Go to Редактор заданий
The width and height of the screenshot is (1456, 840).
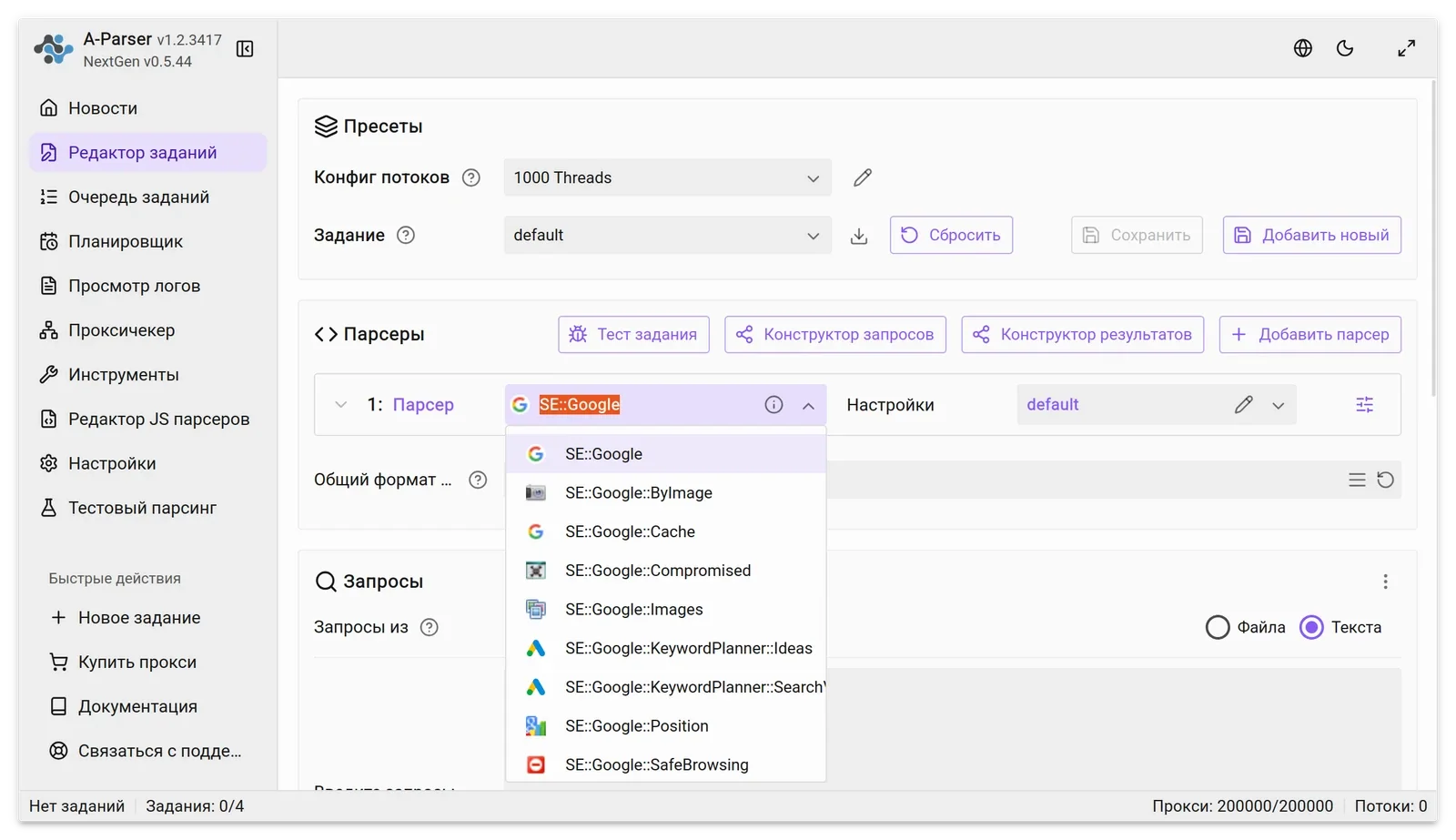148,153
